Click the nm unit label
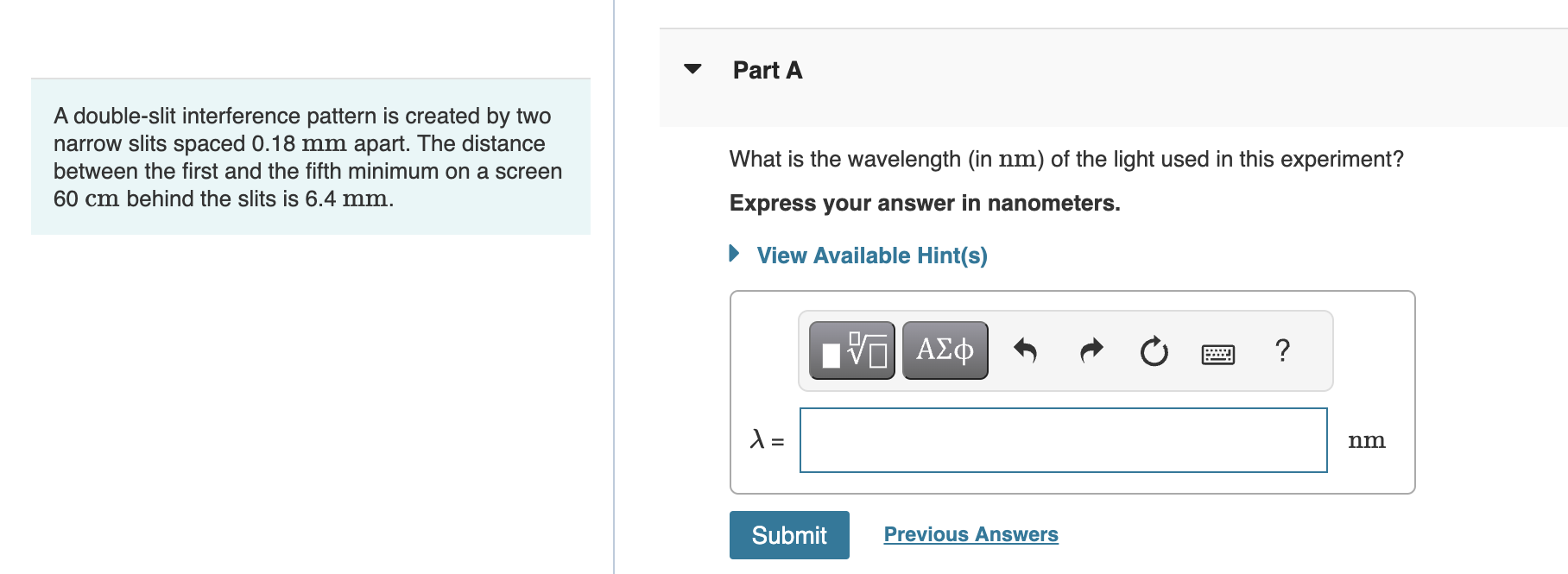 tap(1368, 440)
